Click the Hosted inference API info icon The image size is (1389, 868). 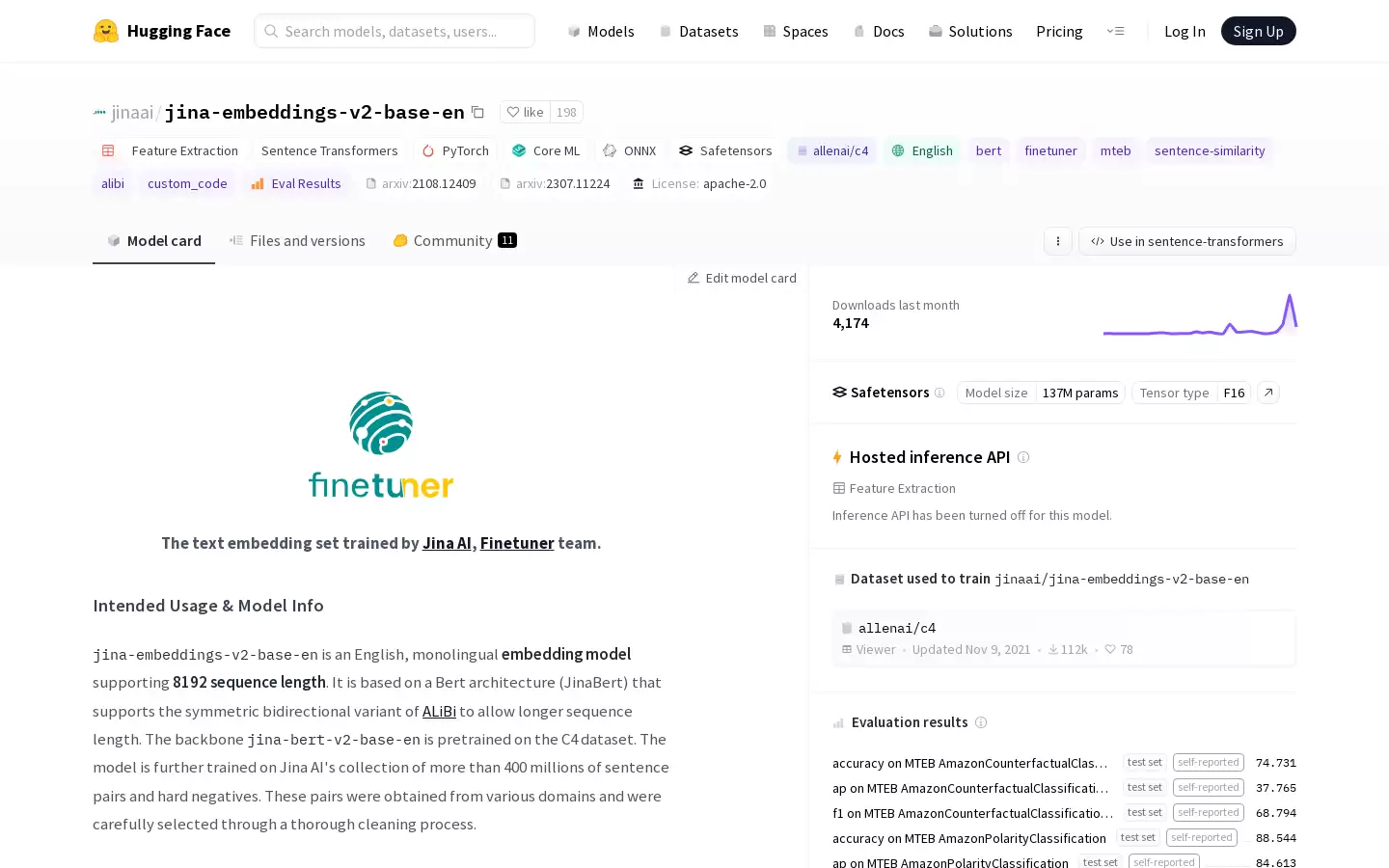[1023, 457]
